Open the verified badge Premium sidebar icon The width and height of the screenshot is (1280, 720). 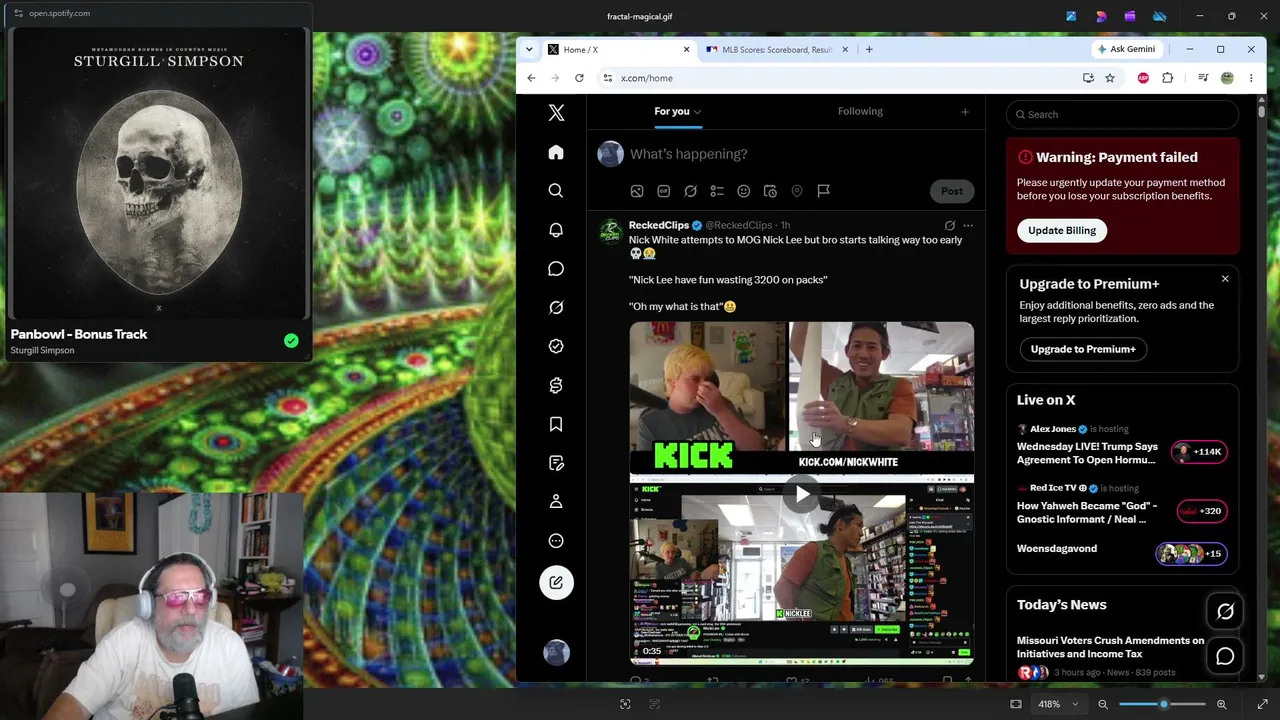click(x=556, y=346)
